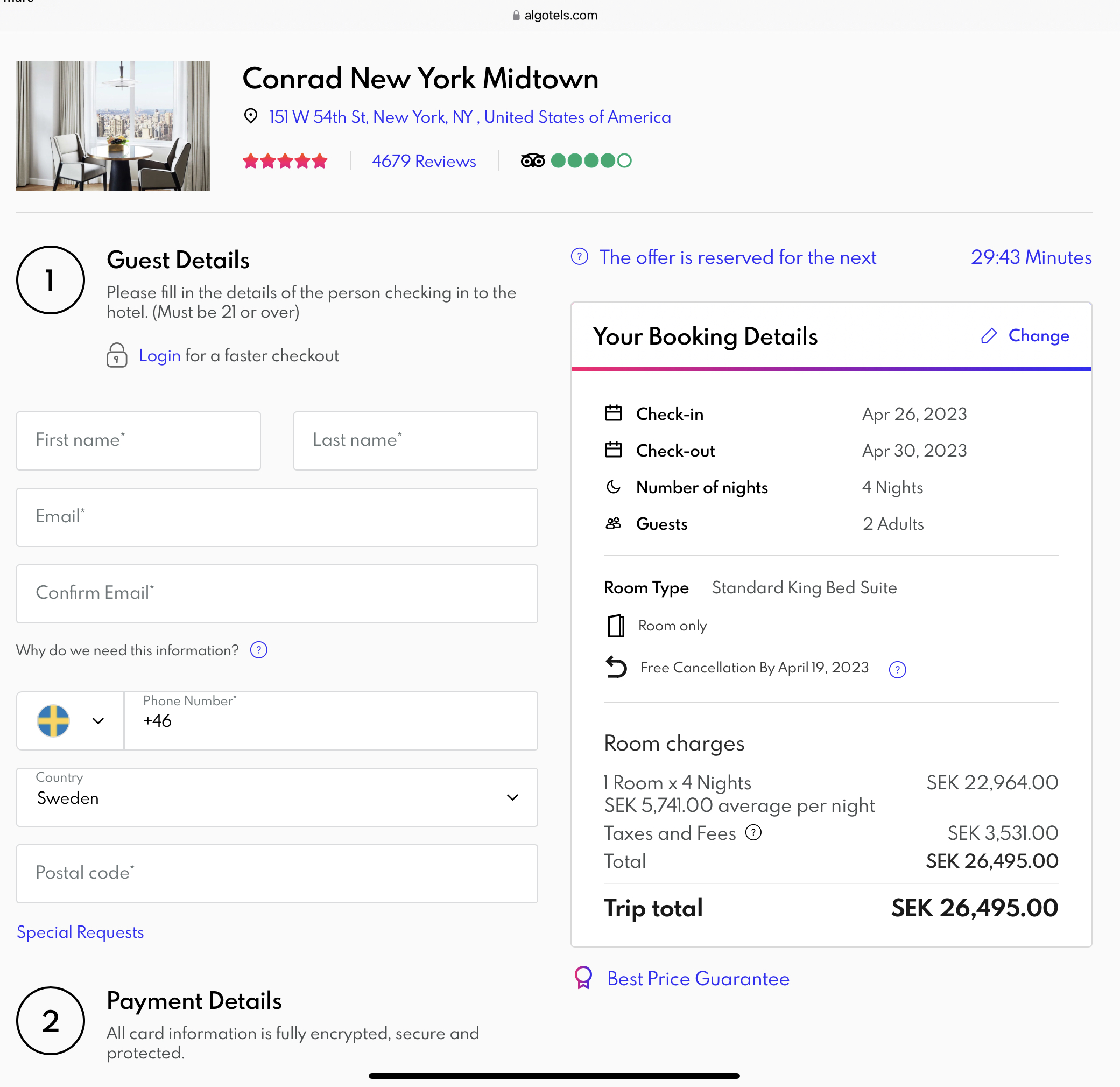Click the pencil edit icon beside Change
This screenshot has height=1087, width=1120.
989,336
